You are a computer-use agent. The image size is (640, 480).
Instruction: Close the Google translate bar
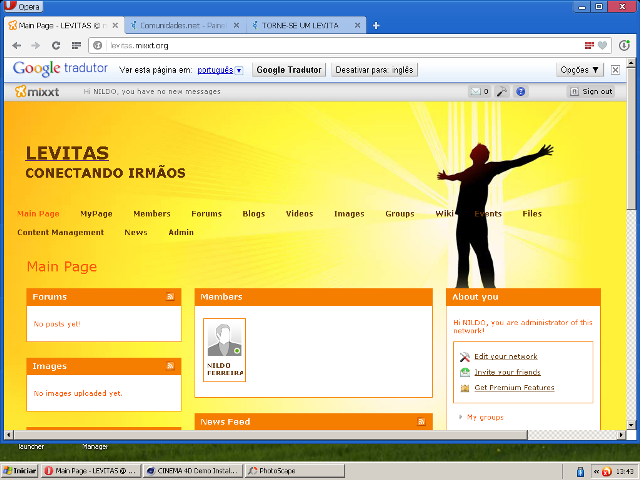coord(615,70)
